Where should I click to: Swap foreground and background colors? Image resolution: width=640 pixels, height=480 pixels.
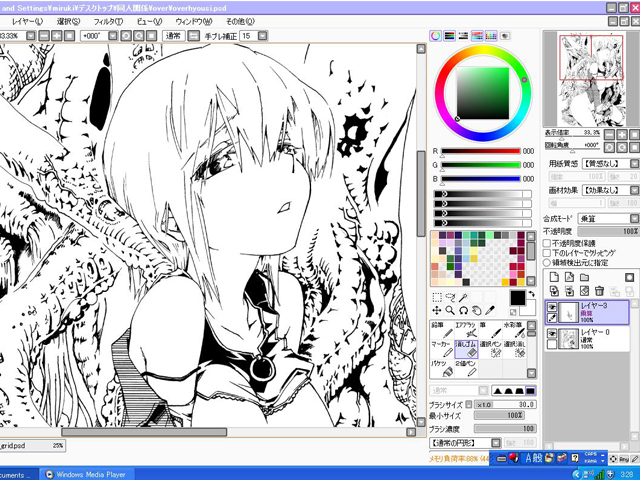click(x=531, y=293)
